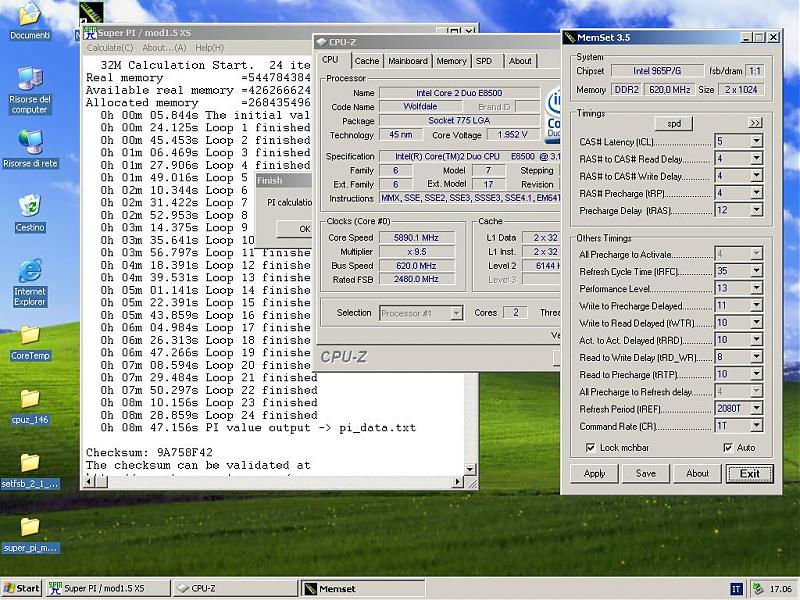This screenshot has height=600, width=800.
Task: Click the About button in MemSet
Action: click(697, 473)
